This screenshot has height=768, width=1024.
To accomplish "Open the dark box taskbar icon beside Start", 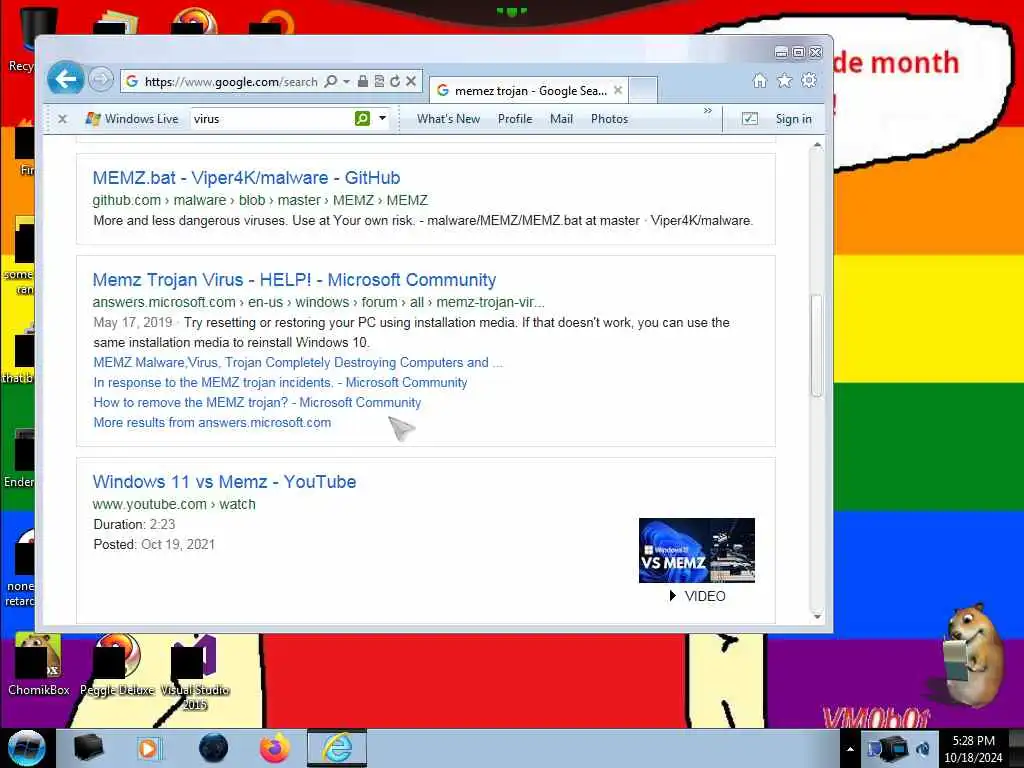I will (88, 748).
